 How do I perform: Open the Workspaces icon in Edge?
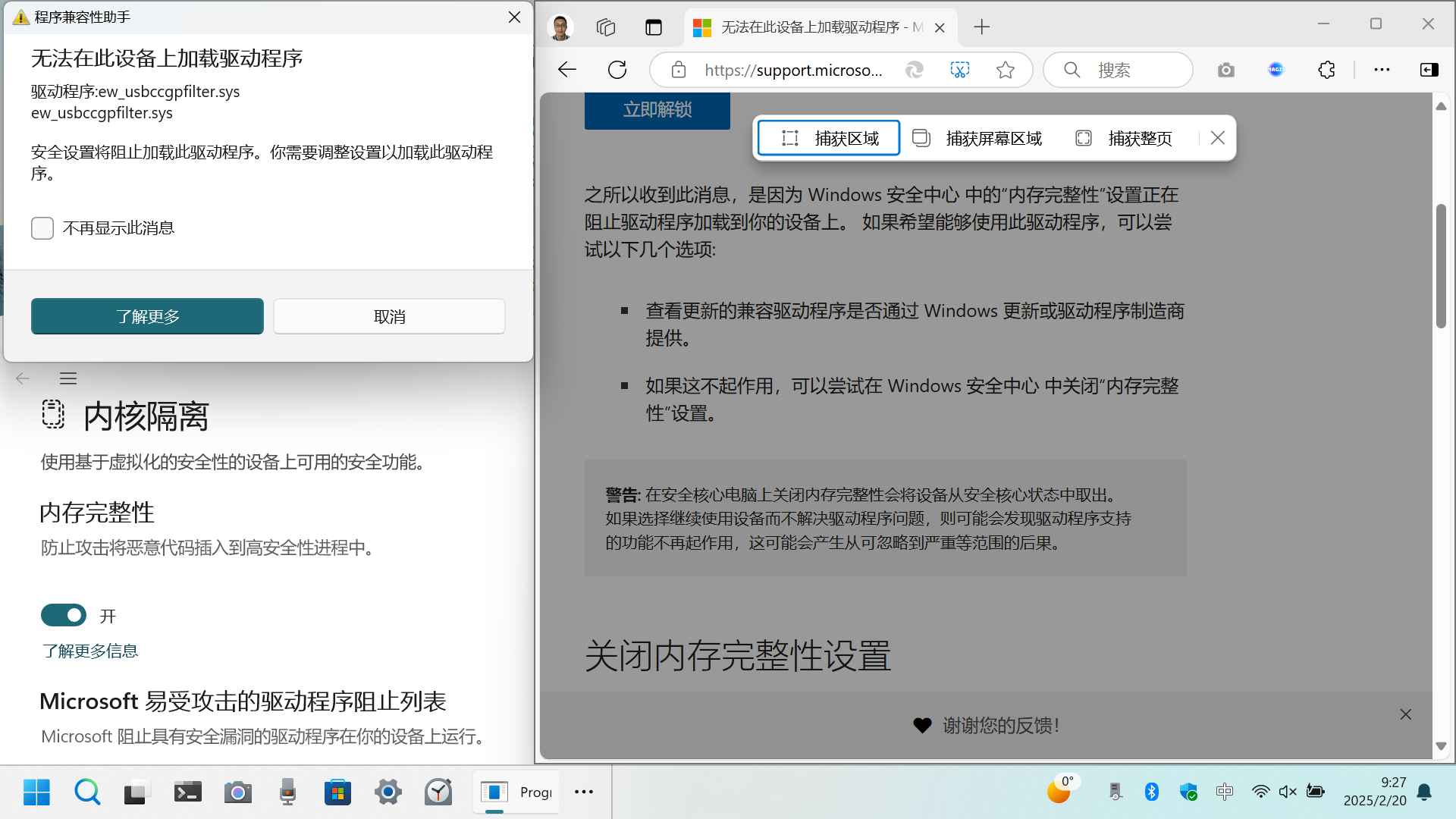[x=606, y=27]
